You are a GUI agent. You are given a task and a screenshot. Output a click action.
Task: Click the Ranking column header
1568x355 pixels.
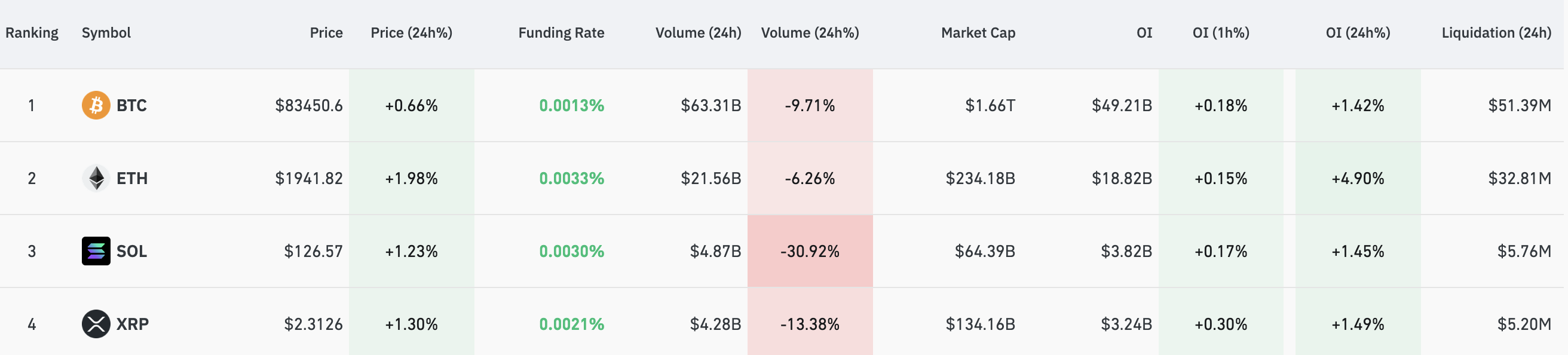coord(32,33)
